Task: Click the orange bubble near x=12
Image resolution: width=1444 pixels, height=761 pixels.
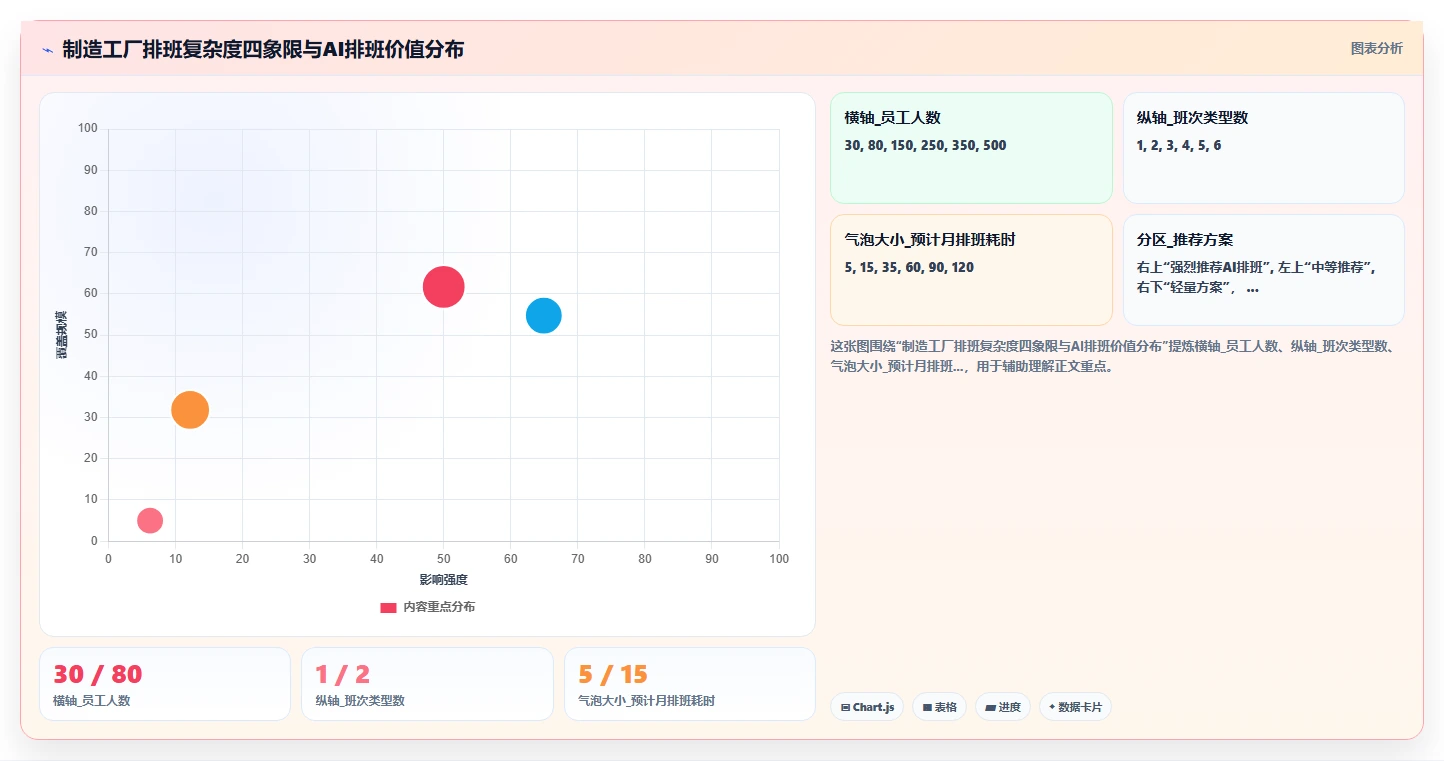Action: [x=189, y=409]
